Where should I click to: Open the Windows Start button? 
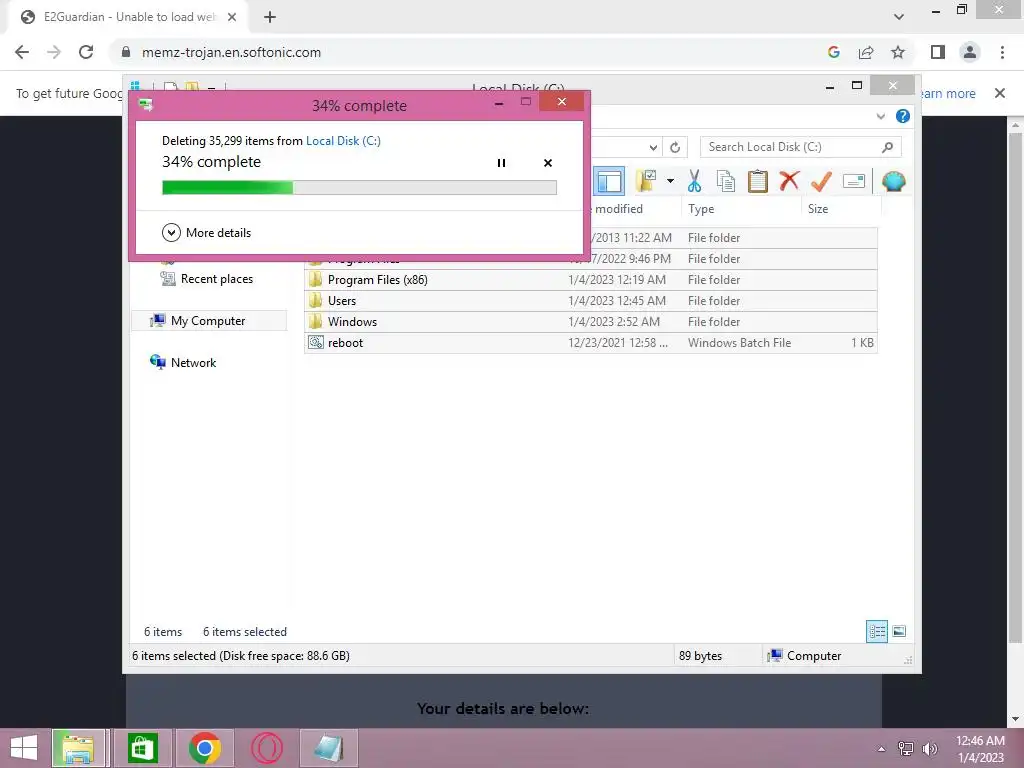coord(24,748)
